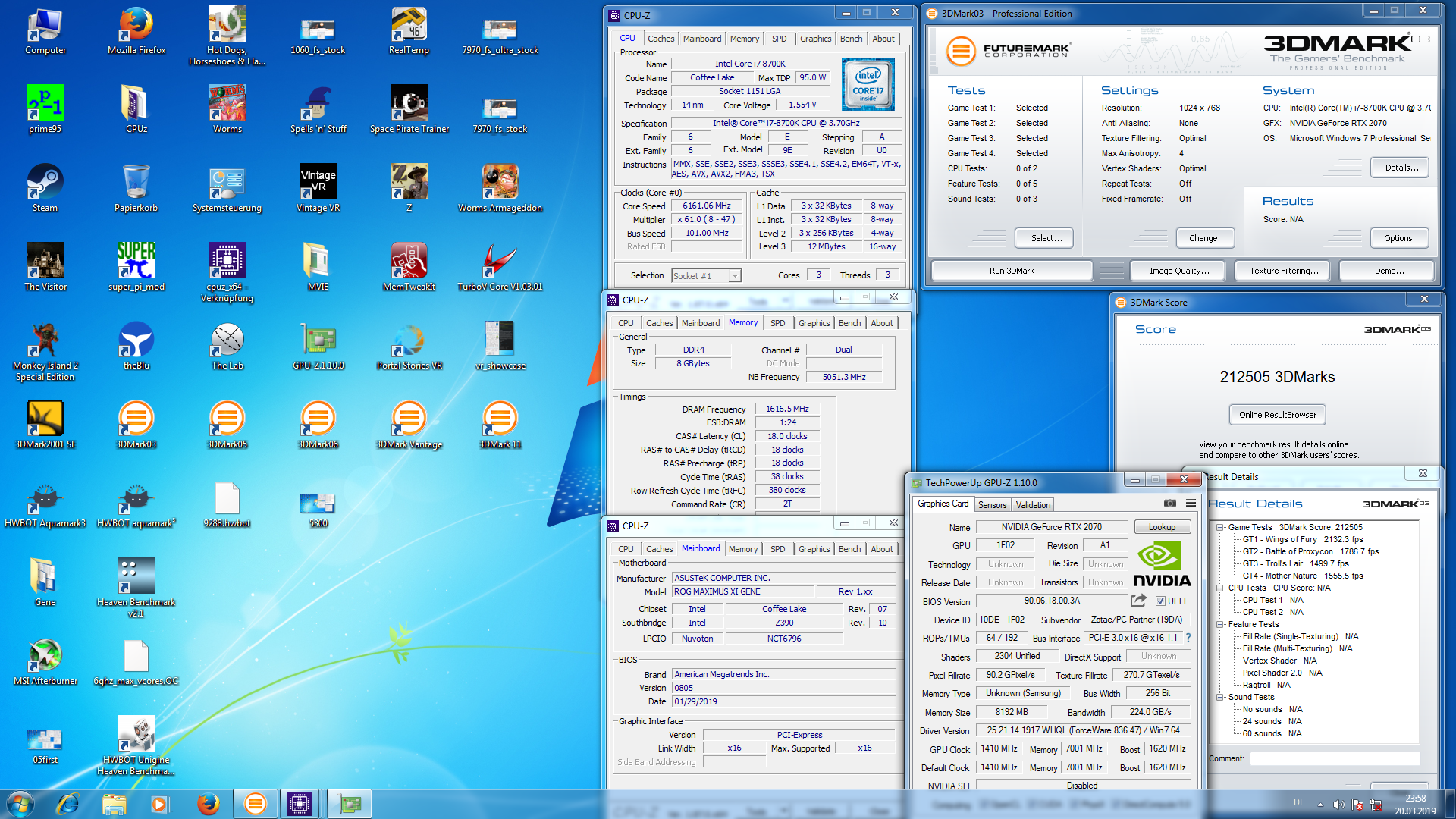1456x819 pixels.
Task: Collapse the Sound Tests tree node
Action: coord(1219,697)
